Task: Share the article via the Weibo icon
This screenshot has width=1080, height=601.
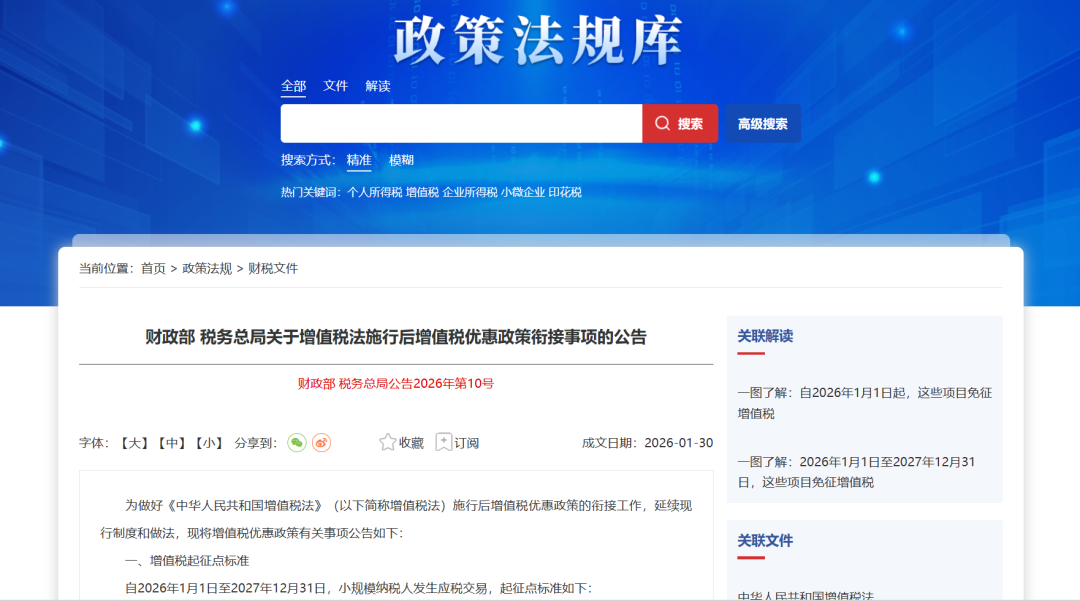Action: click(320, 442)
